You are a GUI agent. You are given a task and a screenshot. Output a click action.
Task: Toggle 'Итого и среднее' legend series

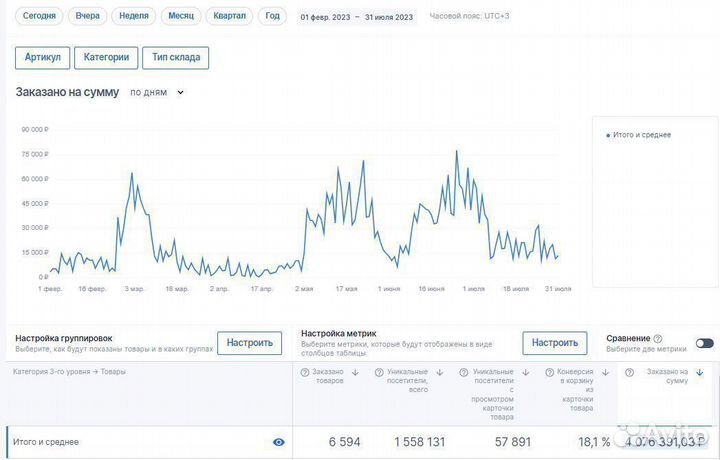[x=640, y=135]
